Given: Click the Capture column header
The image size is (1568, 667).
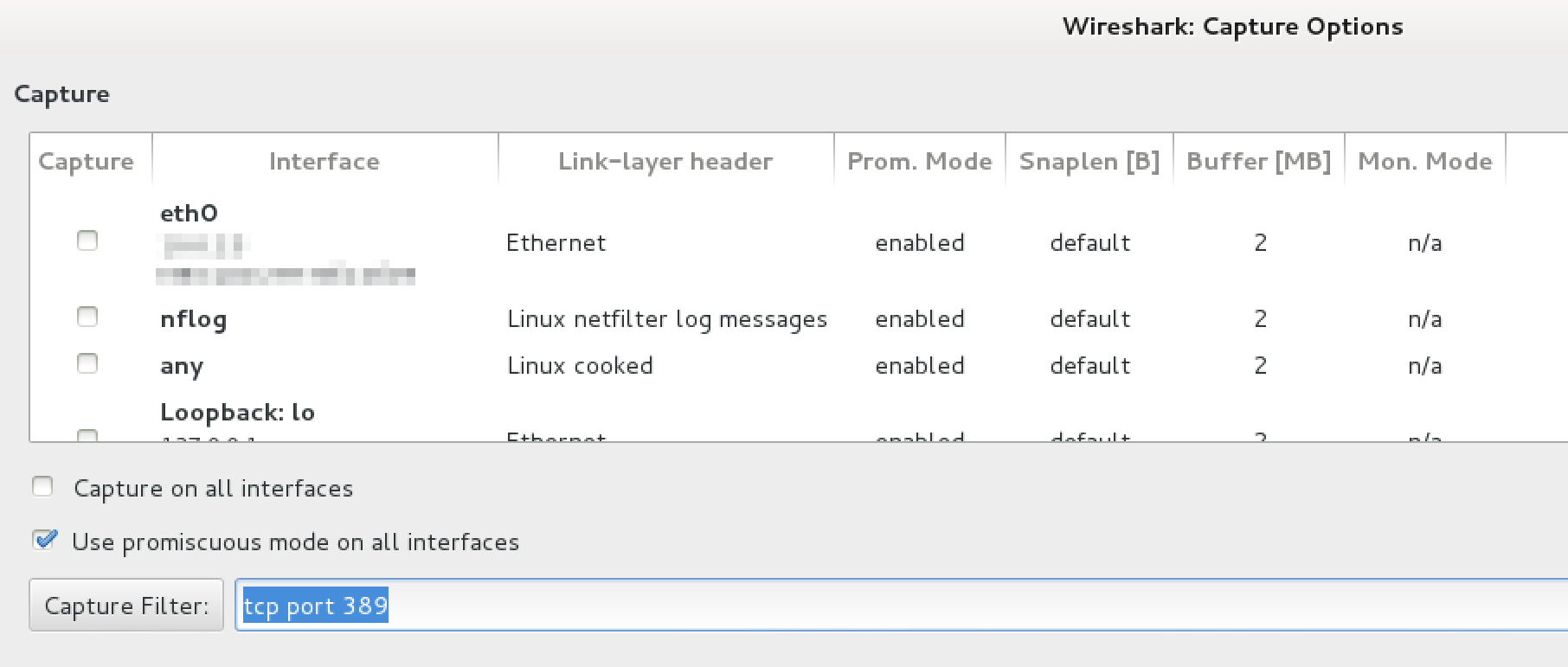Looking at the screenshot, I should point(87,161).
